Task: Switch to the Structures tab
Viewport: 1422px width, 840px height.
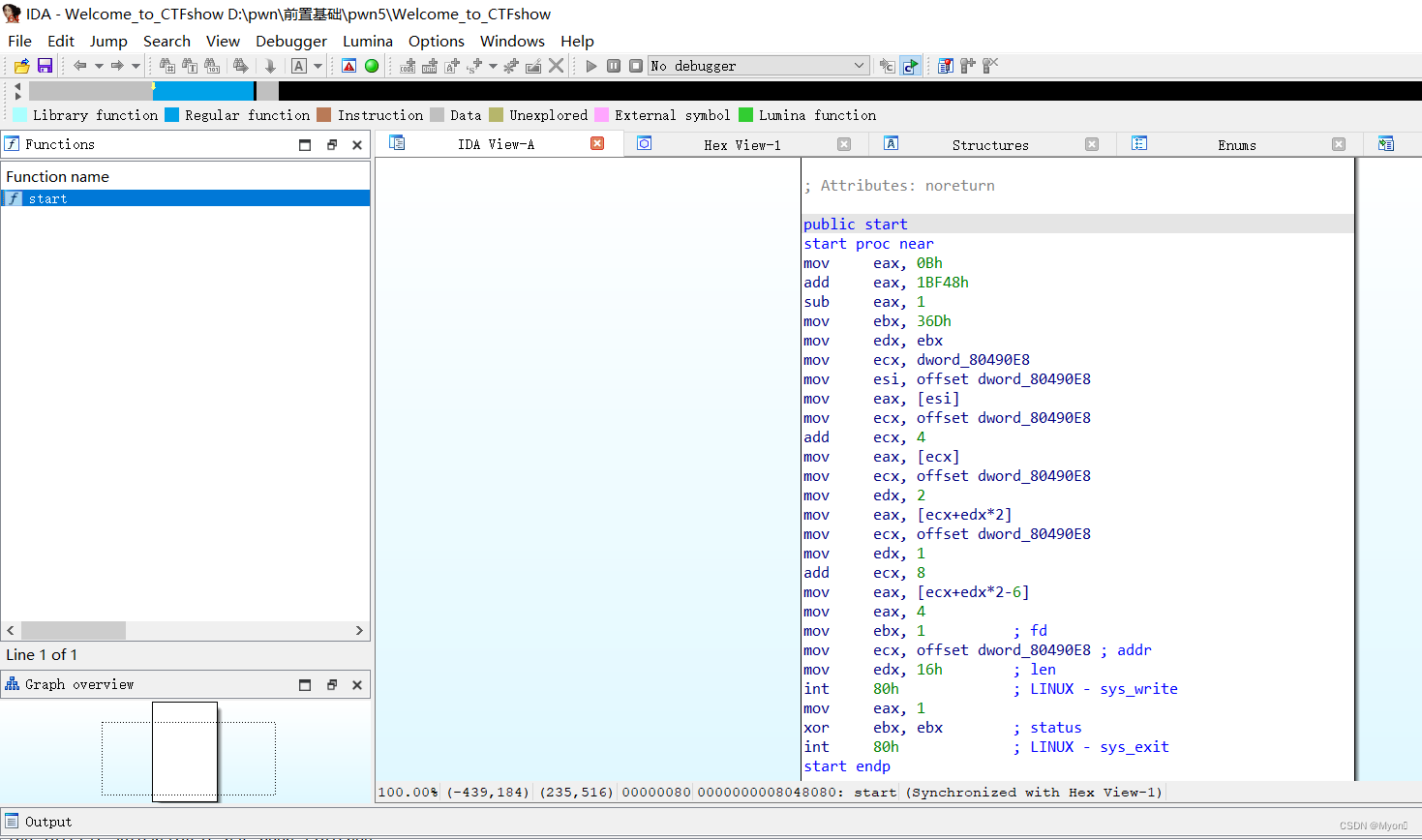Action: 989,145
